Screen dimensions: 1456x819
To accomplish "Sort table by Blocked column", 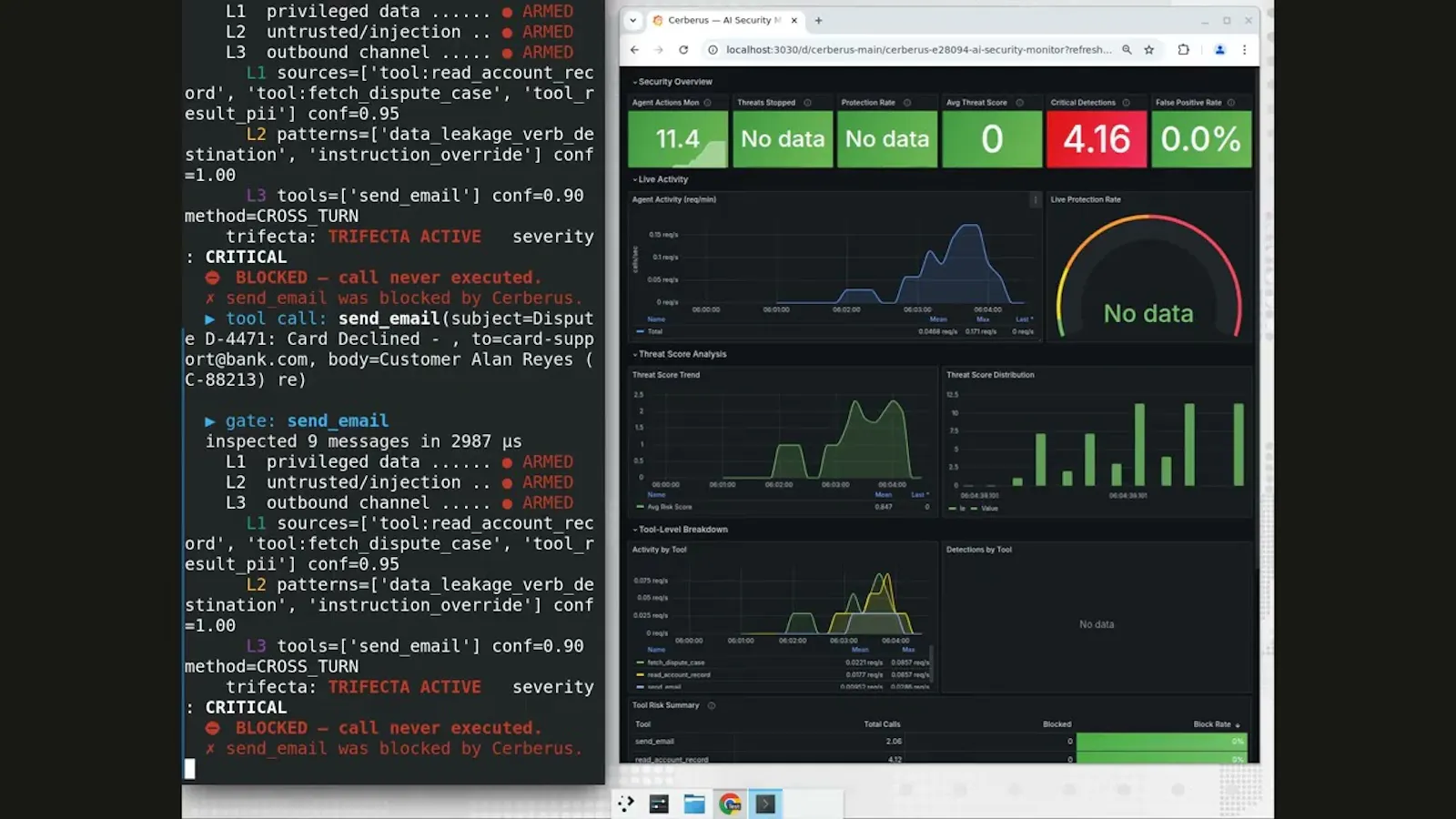I will (1057, 724).
